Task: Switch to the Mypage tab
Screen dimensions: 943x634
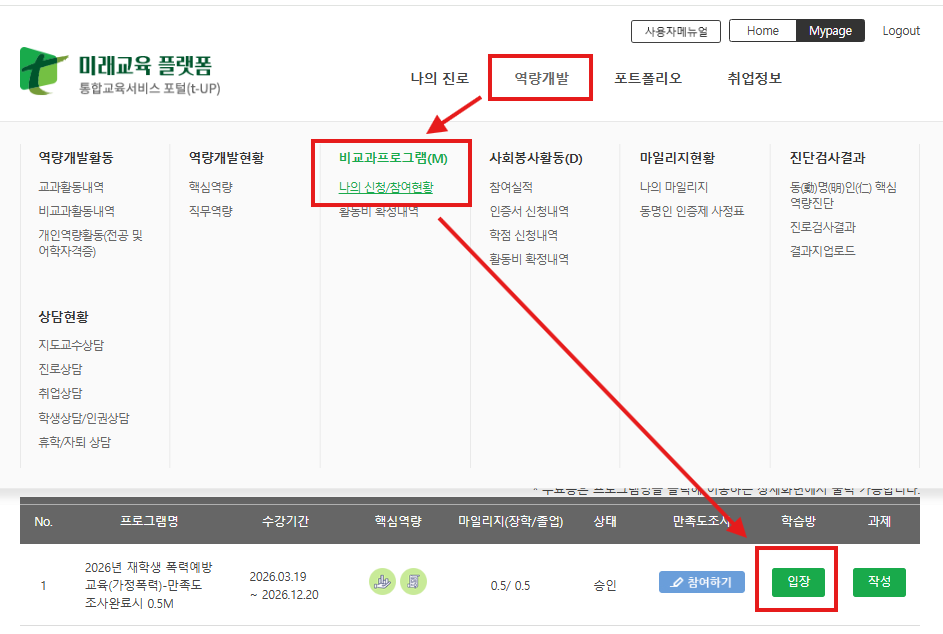Action: [830, 31]
